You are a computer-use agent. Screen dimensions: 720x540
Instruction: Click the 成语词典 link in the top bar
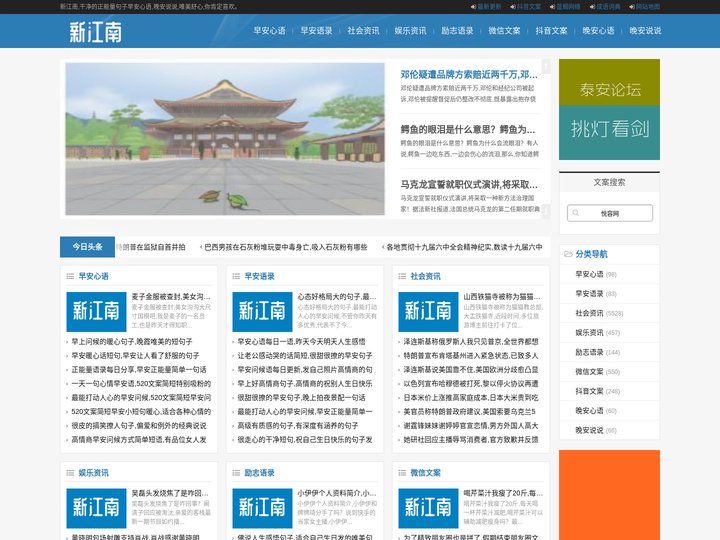tap(608, 7)
